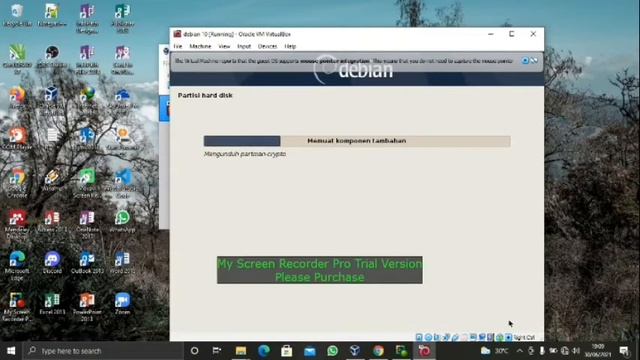The image size is (640, 360).
Task: Open the weather widget showing 30°C
Action: [x=494, y=351]
